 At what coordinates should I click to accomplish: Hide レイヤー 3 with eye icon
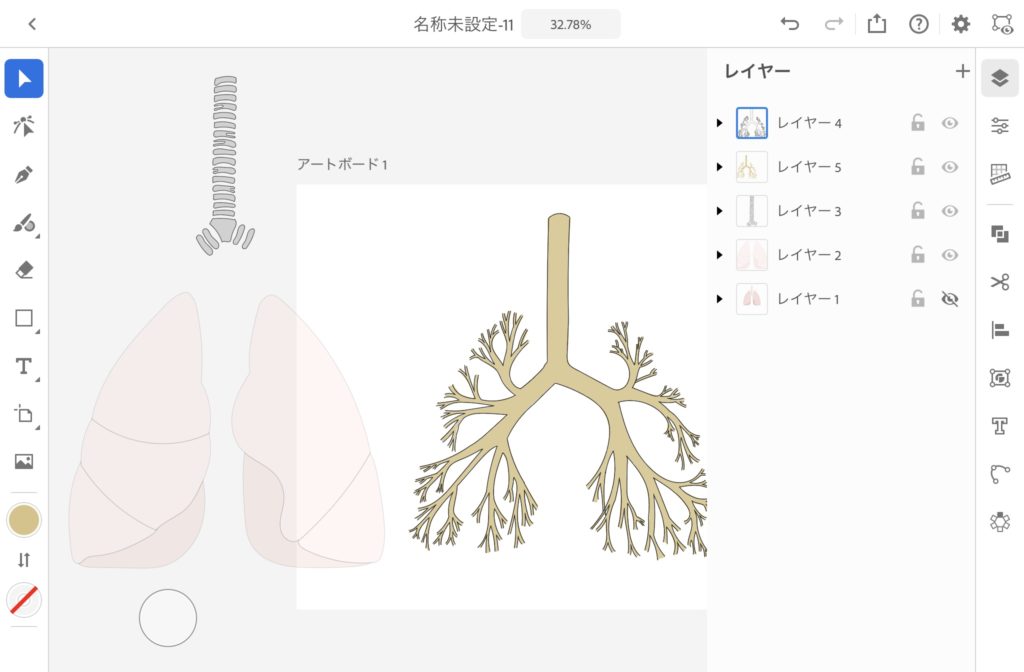[950, 211]
